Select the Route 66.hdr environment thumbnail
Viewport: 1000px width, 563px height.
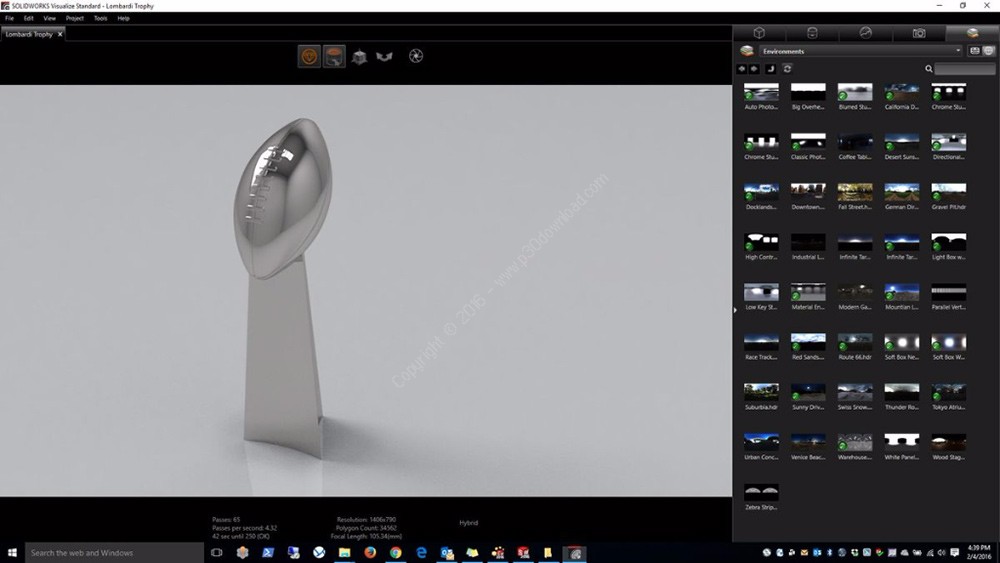[855, 342]
